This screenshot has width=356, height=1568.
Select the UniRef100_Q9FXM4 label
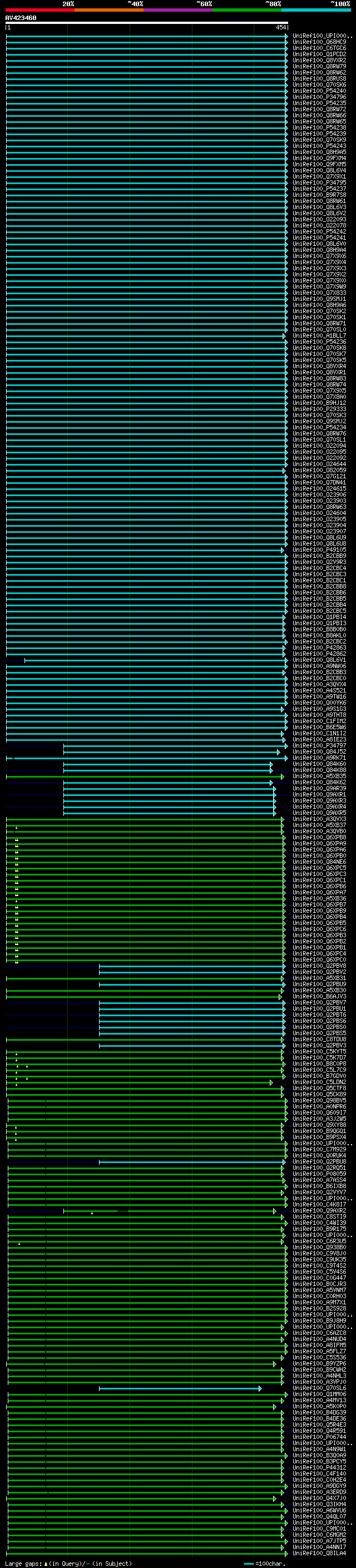coord(319,159)
